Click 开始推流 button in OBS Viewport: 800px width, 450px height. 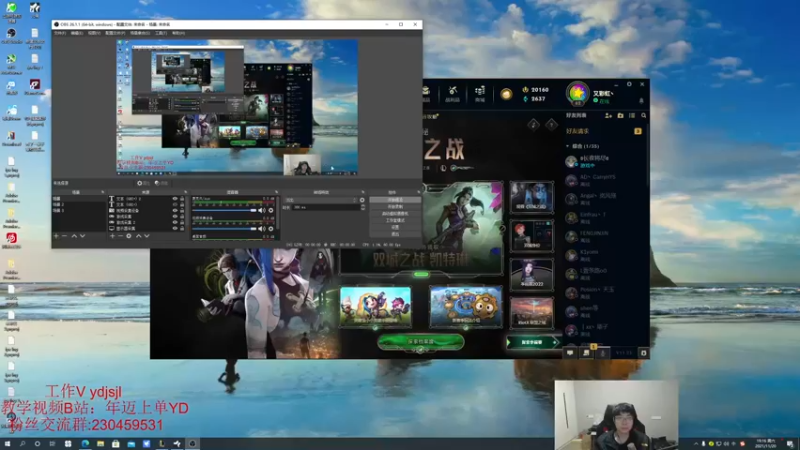click(395, 199)
